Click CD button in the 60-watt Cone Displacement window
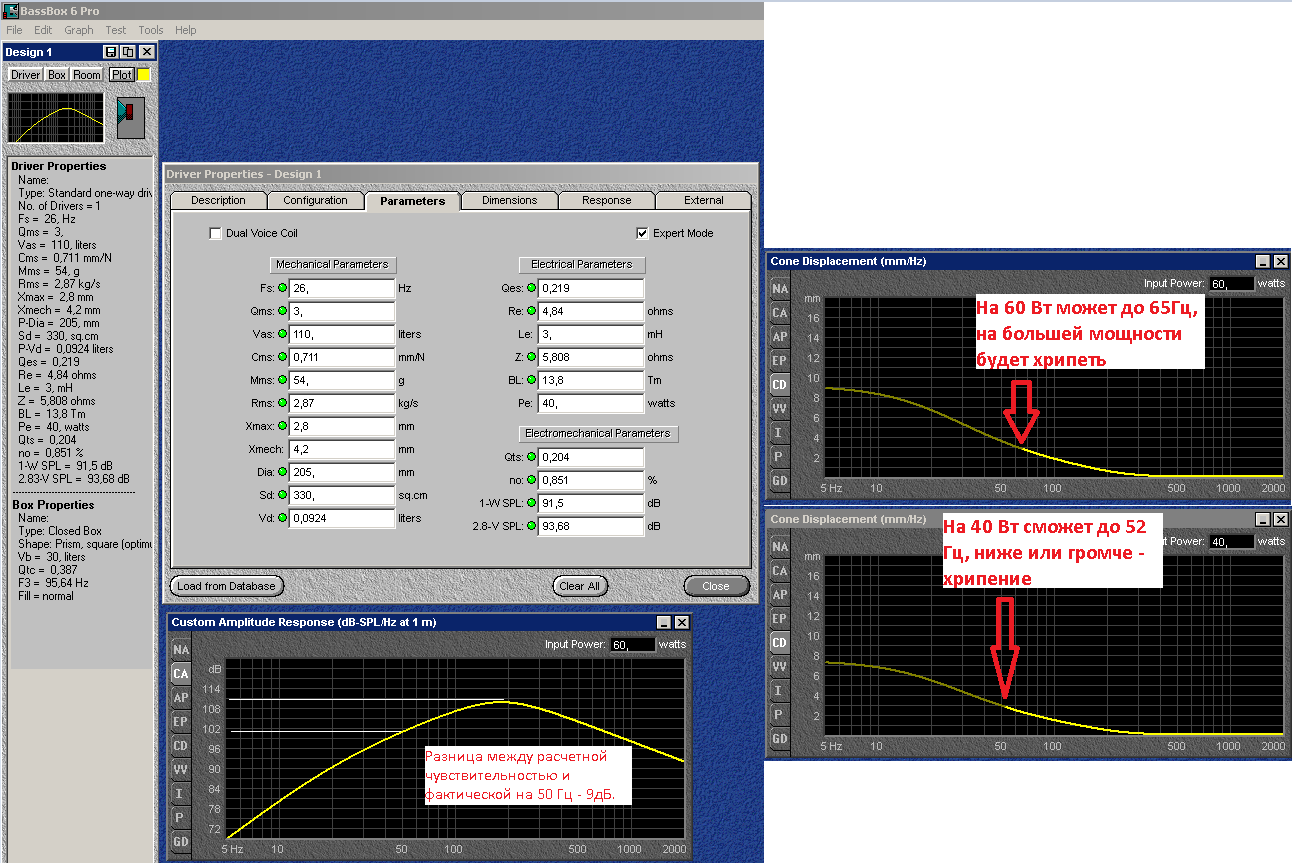 coord(780,385)
